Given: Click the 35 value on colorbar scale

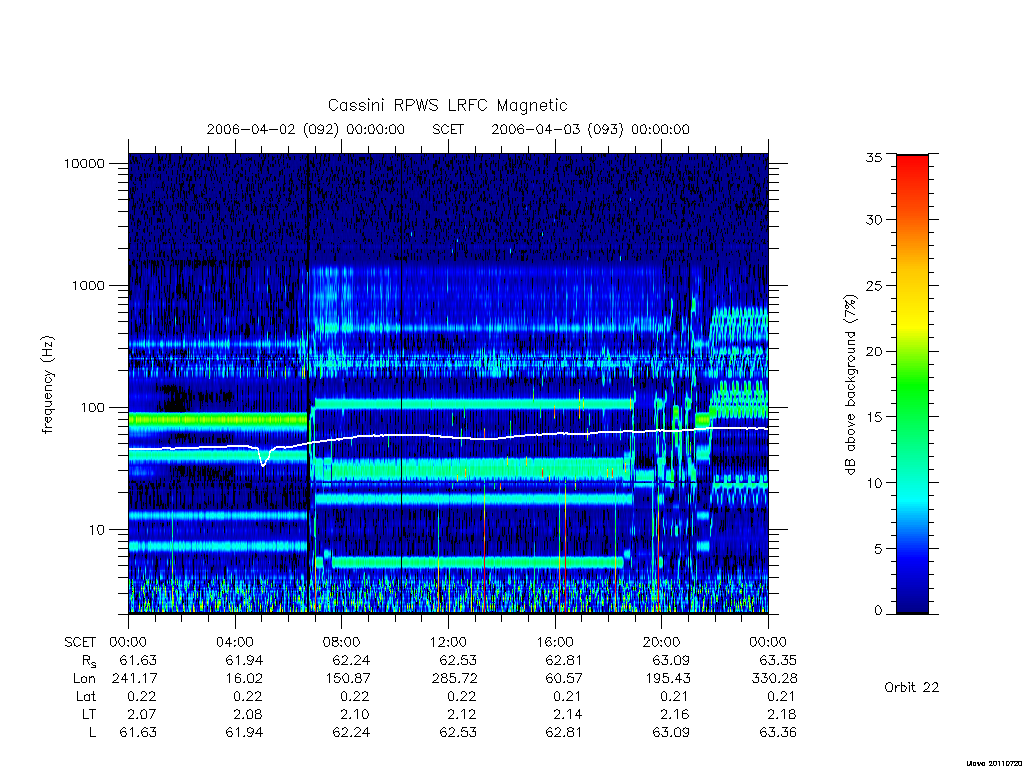Looking at the screenshot, I should pos(874,157).
